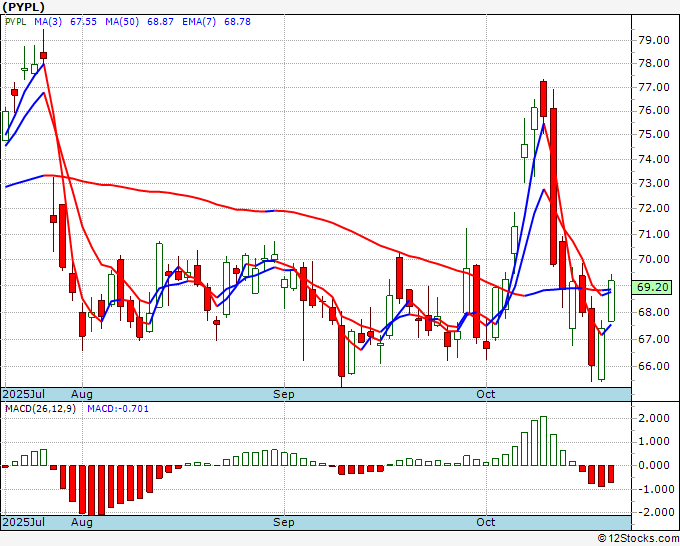Click 2025Jul label on the MACD time axis

pyautogui.click(x=24, y=522)
